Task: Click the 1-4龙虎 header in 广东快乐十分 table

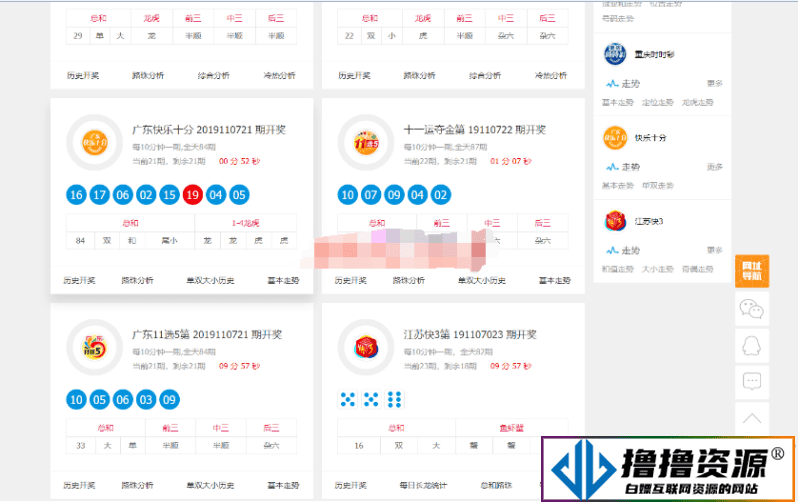Action: point(245,223)
